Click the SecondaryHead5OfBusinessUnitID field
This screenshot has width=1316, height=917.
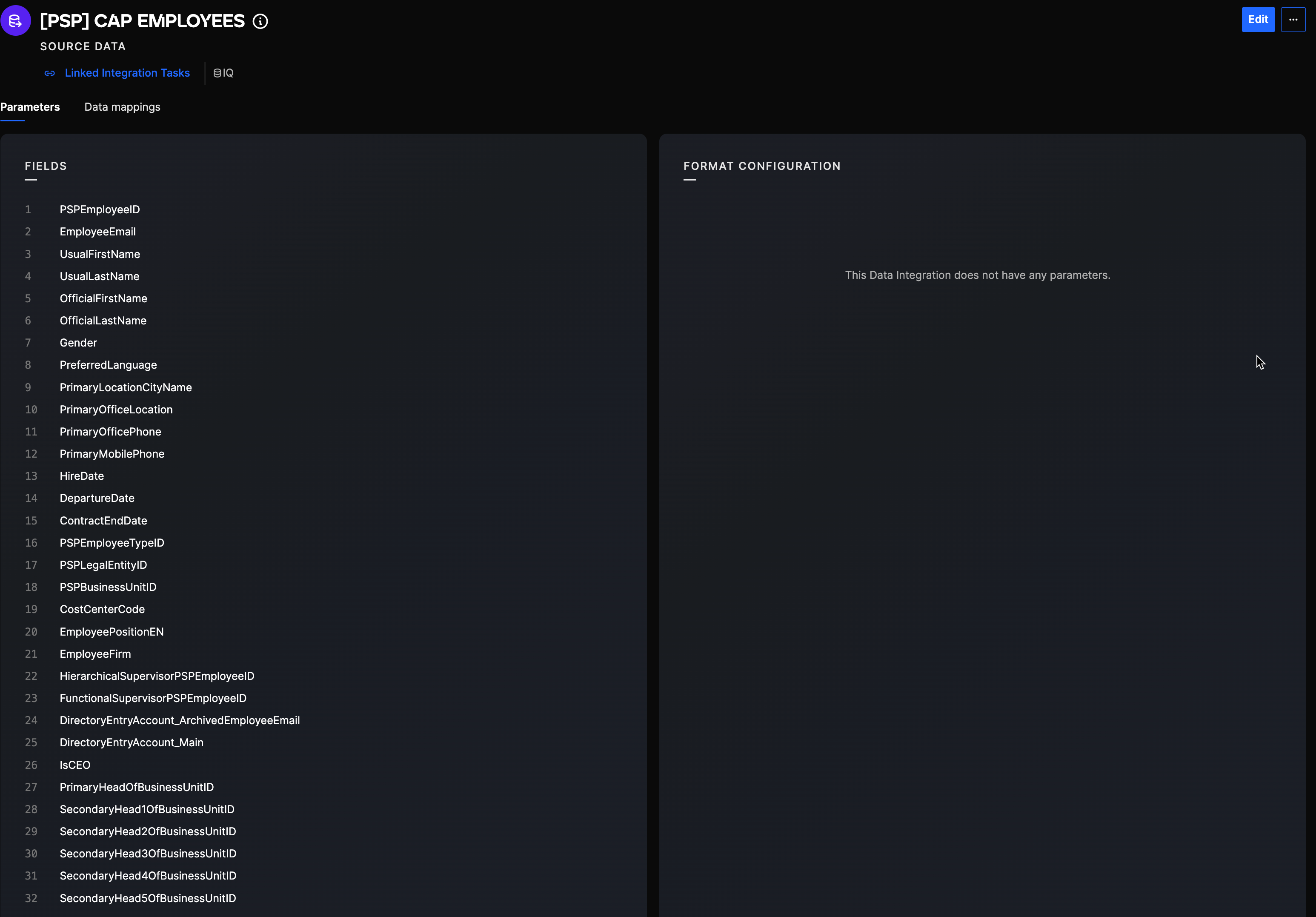click(148, 898)
